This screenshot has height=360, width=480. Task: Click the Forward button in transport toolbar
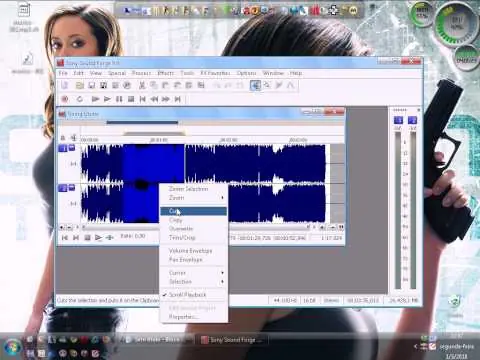[166, 99]
